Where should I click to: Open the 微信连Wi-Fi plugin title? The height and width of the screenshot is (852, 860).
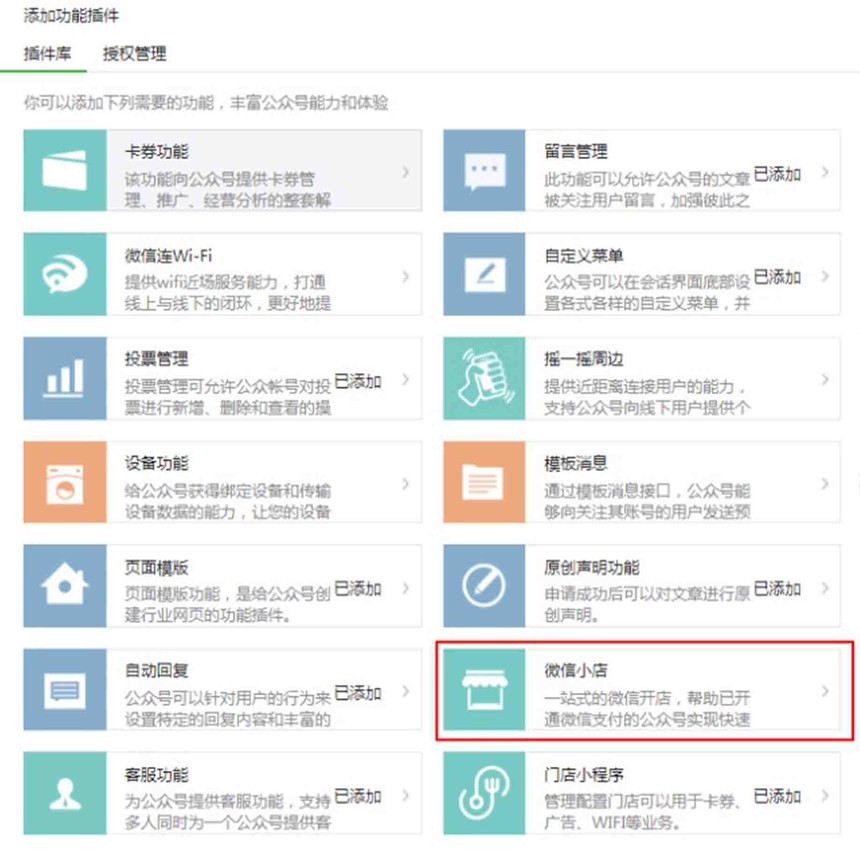click(x=168, y=256)
